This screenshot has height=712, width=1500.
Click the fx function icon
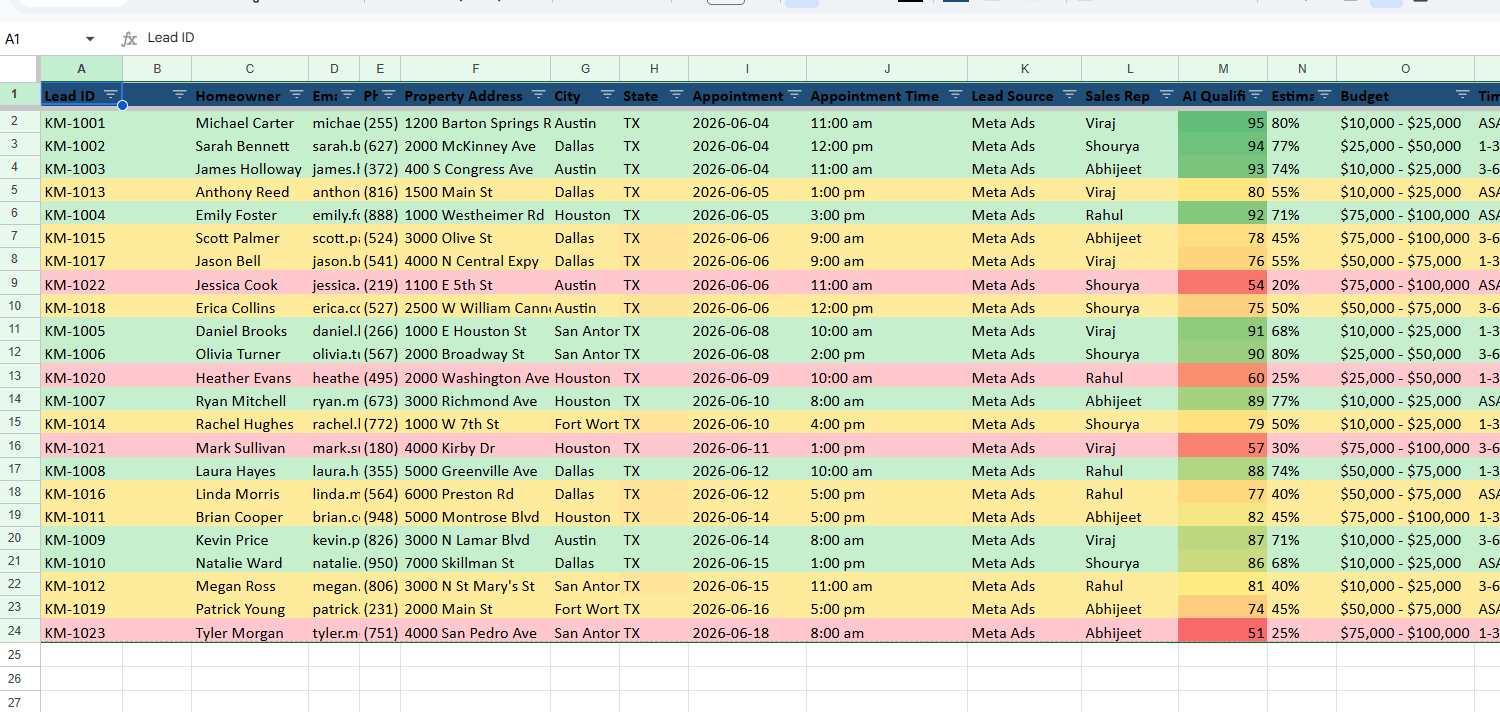(129, 38)
